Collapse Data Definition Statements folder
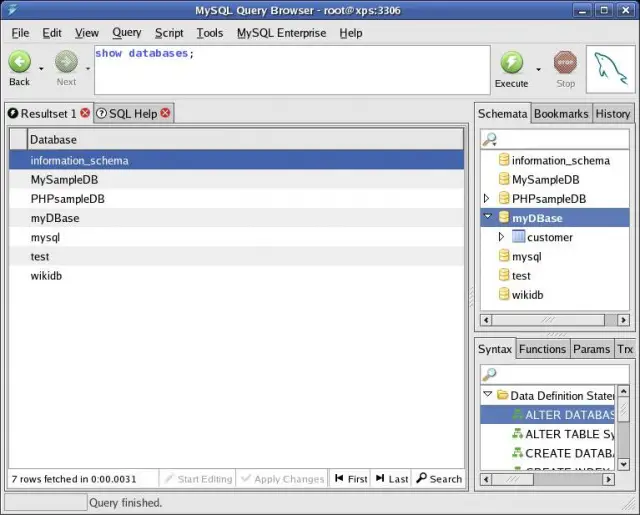The width and height of the screenshot is (640, 515). pos(487,396)
